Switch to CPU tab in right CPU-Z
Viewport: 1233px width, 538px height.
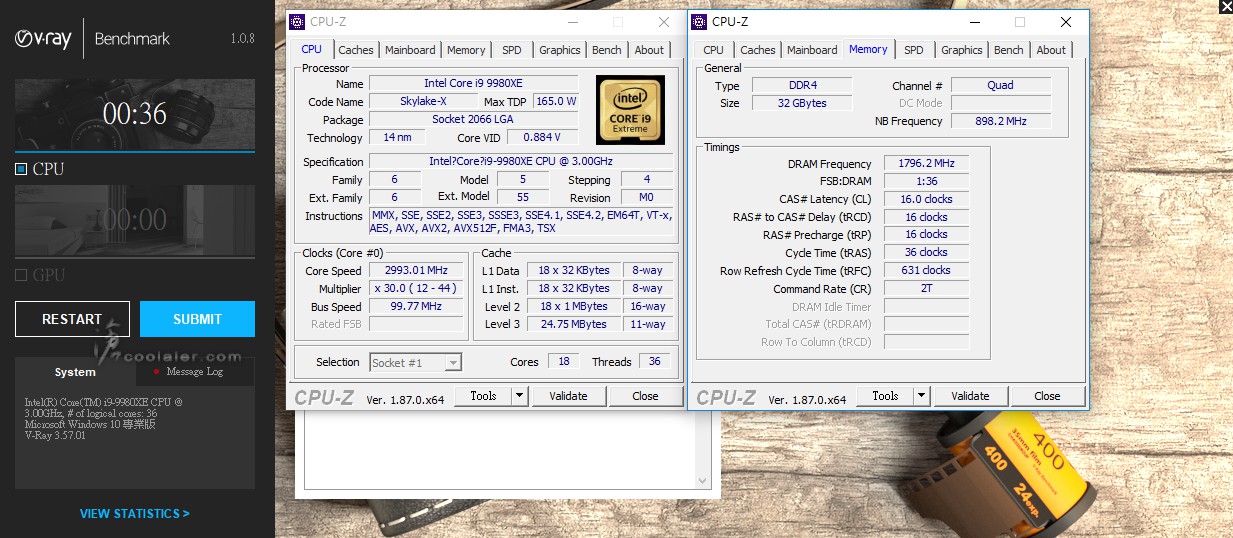(x=714, y=50)
